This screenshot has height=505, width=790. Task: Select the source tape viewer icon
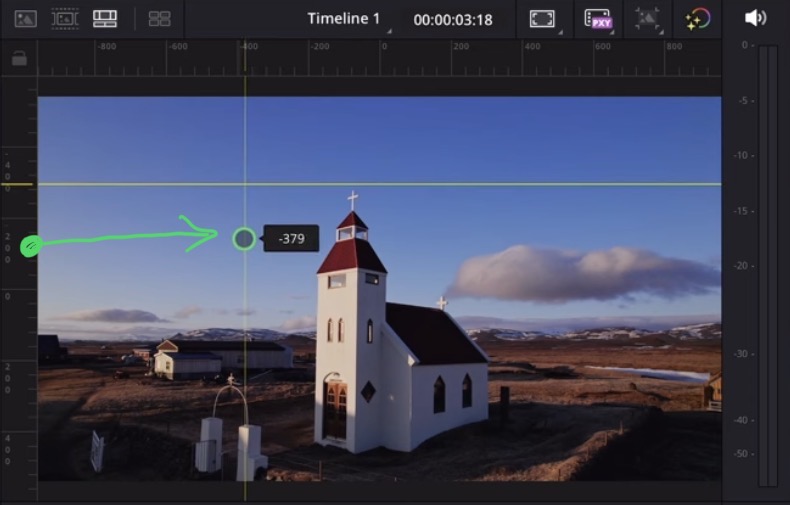pyautogui.click(x=65, y=18)
